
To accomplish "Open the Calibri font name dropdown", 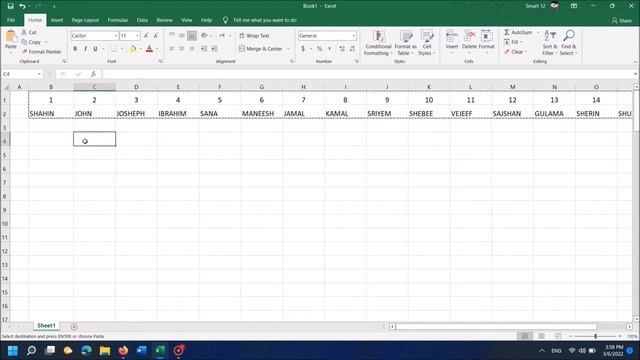I will tap(116, 36).
